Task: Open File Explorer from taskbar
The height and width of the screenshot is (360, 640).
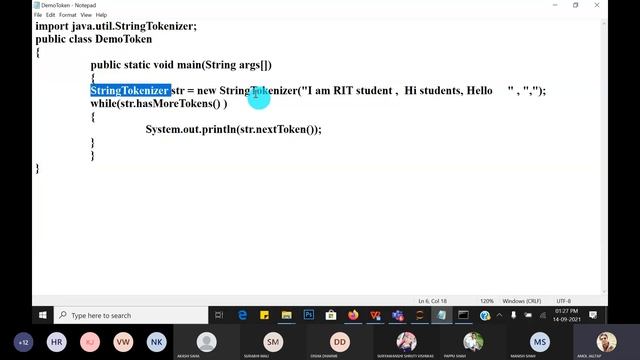Action: point(287,315)
